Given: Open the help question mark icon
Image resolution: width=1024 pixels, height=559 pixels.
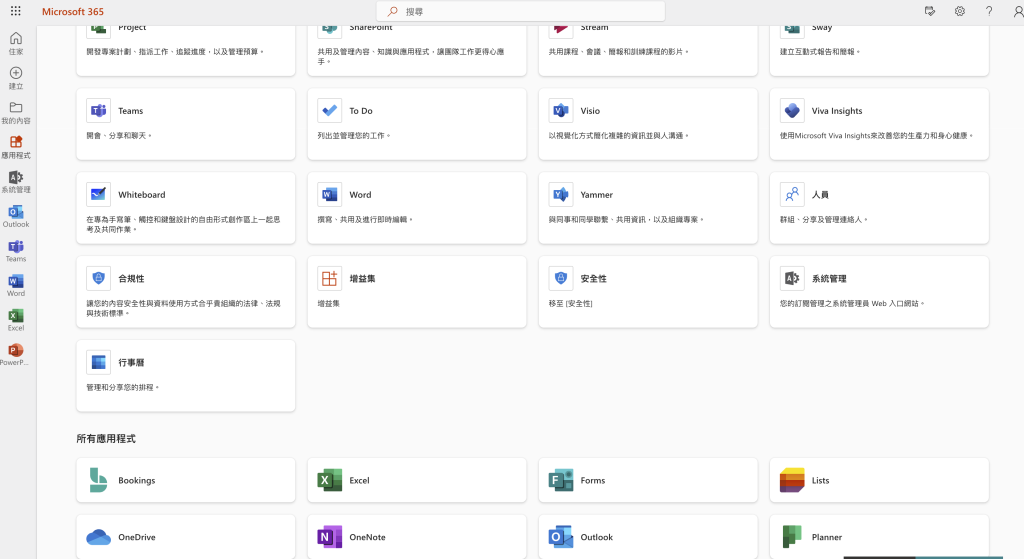Looking at the screenshot, I should [x=989, y=11].
